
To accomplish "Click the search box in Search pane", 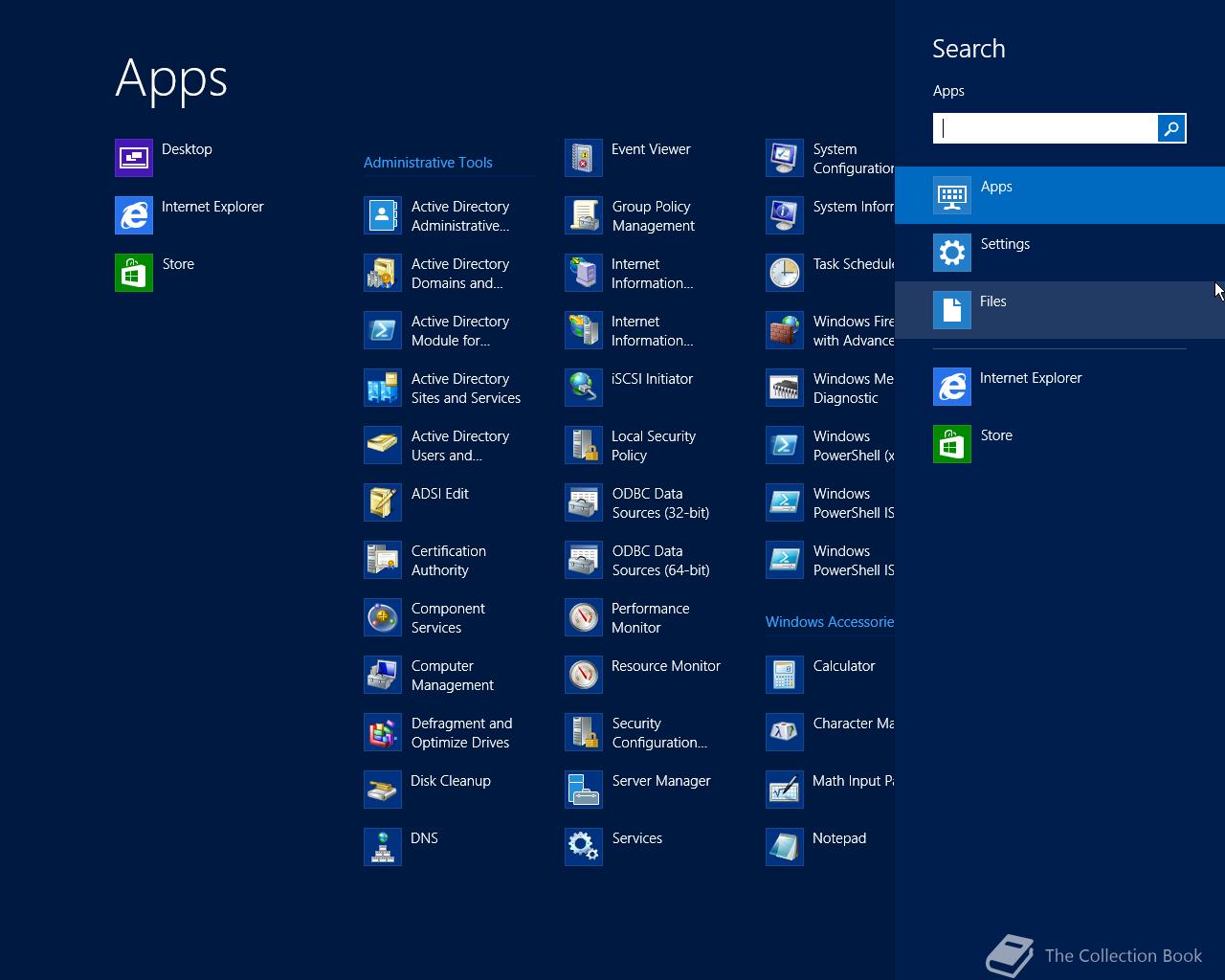I will [x=1045, y=128].
